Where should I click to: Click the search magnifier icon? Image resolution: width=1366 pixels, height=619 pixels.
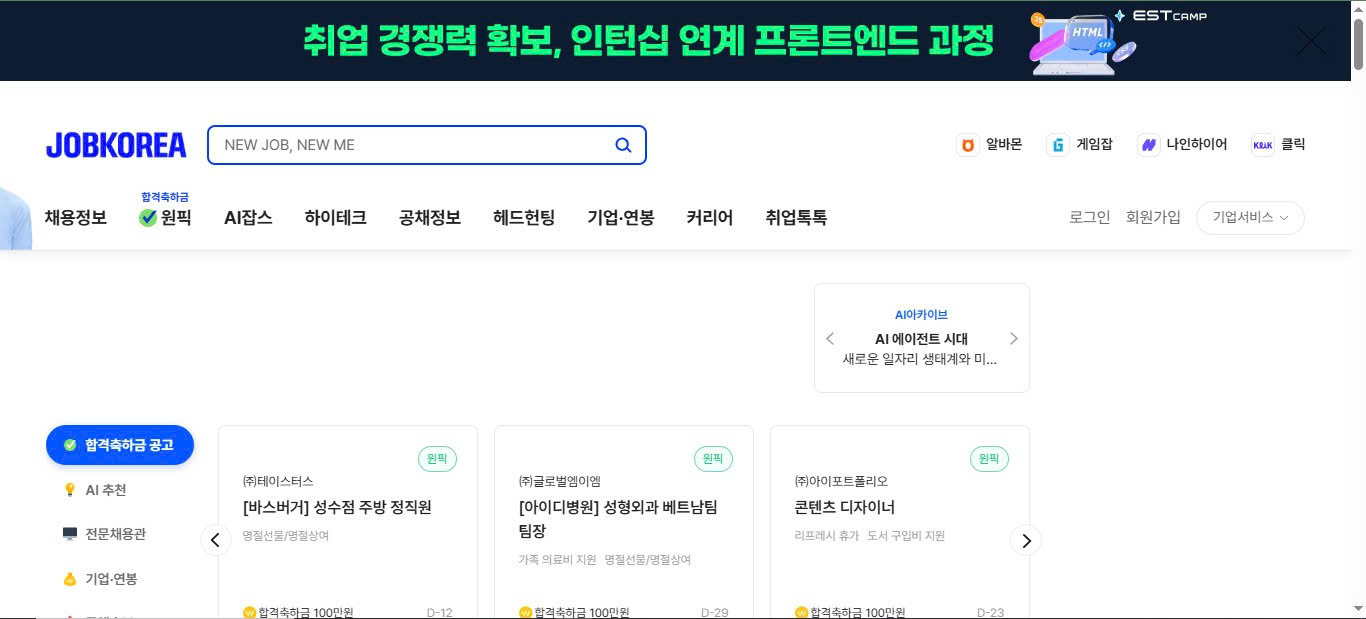(623, 145)
